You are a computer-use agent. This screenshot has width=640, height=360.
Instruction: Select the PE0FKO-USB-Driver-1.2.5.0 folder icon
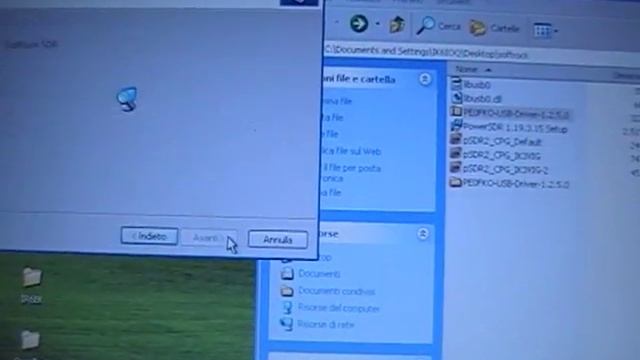455,182
